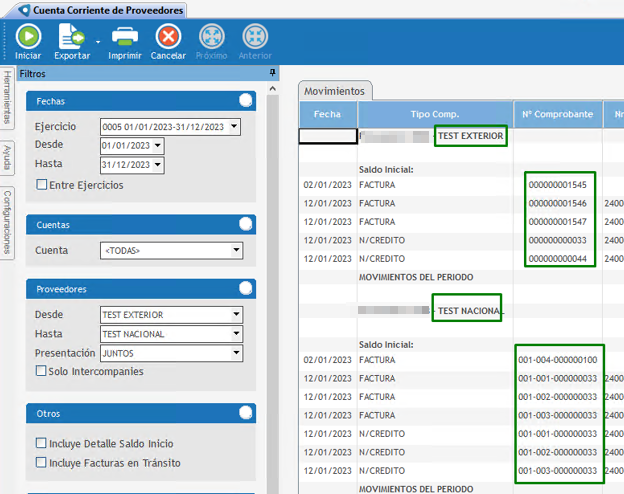The image size is (624, 494).
Task: Collapse the Proveedores section round button
Action: pos(246,288)
